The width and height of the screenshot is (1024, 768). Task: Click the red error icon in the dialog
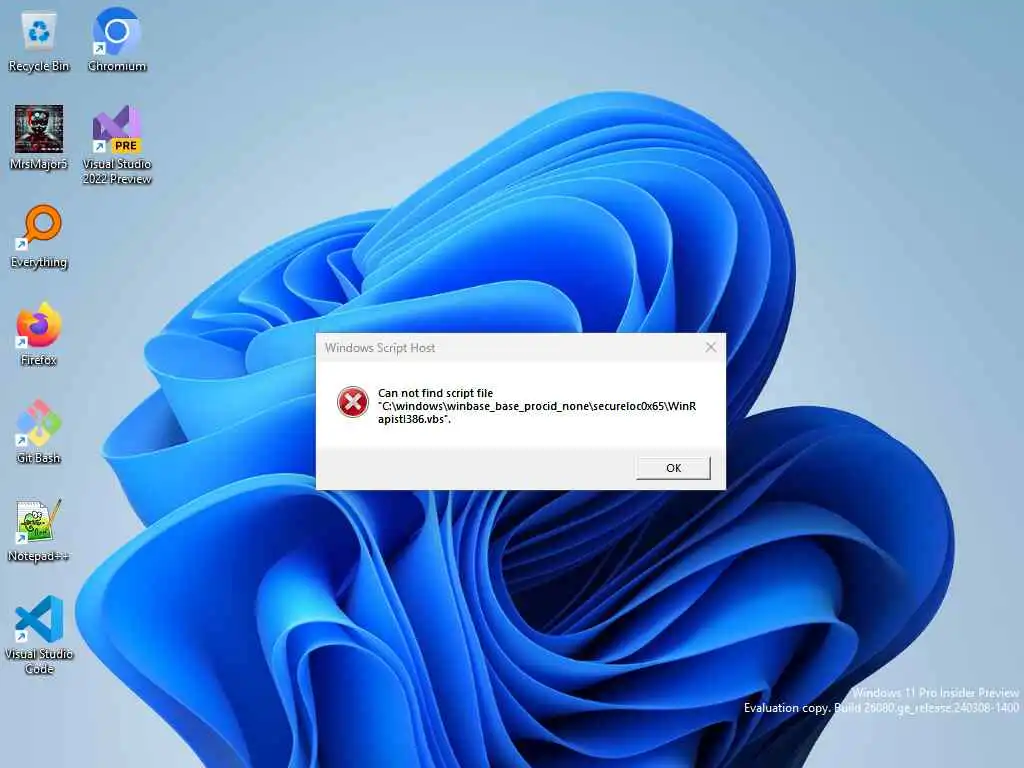pos(353,402)
